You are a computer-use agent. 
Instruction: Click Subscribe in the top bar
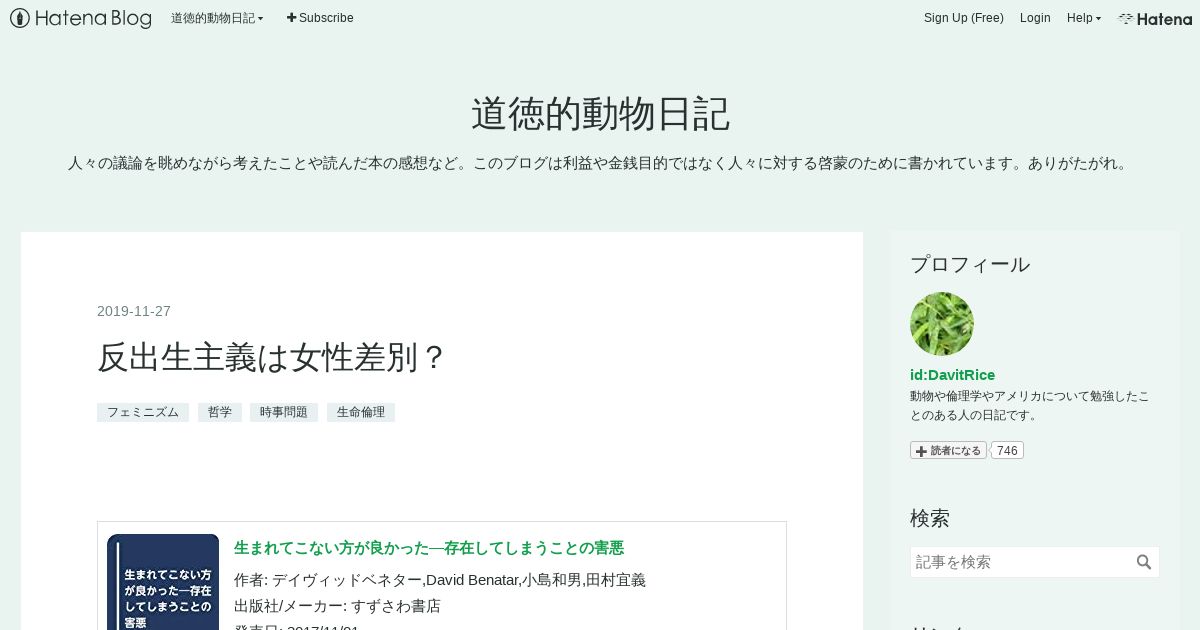320,18
